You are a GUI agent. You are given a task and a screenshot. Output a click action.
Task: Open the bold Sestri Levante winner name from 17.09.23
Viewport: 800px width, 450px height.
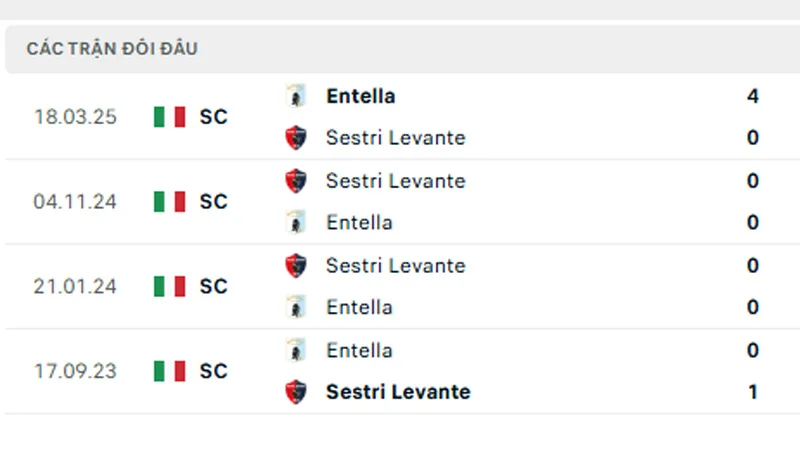coord(397,392)
